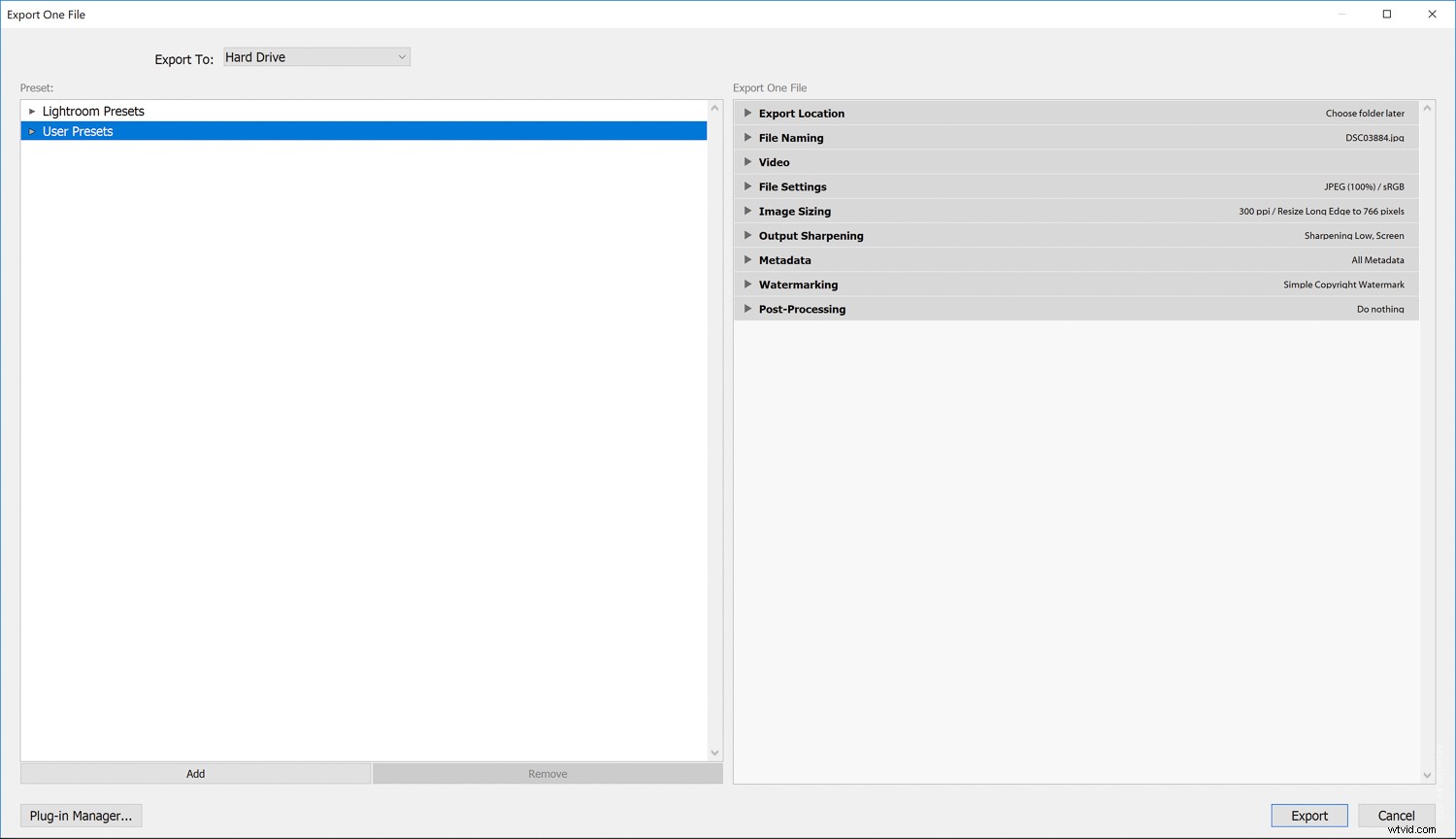Expand the Watermarking panel triangle

coord(747,285)
